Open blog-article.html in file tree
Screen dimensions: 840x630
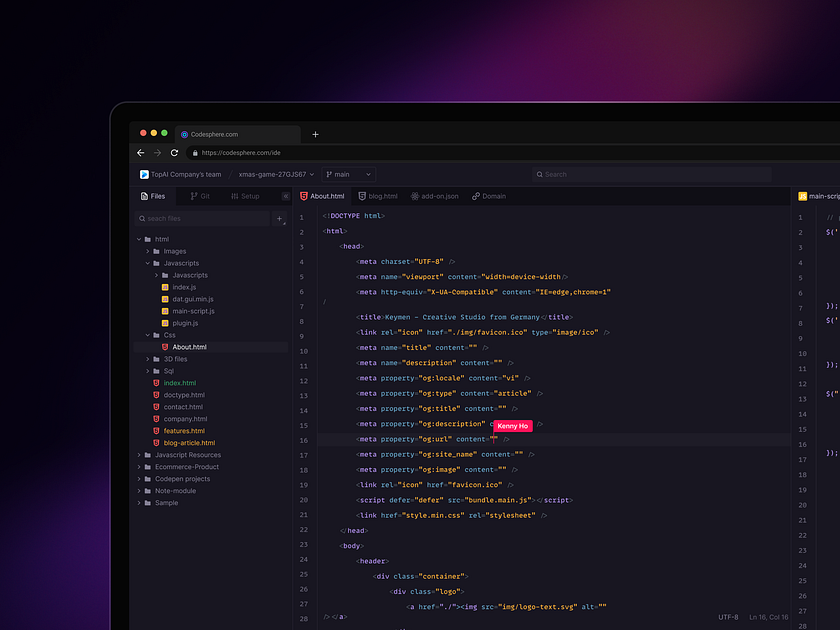point(190,443)
